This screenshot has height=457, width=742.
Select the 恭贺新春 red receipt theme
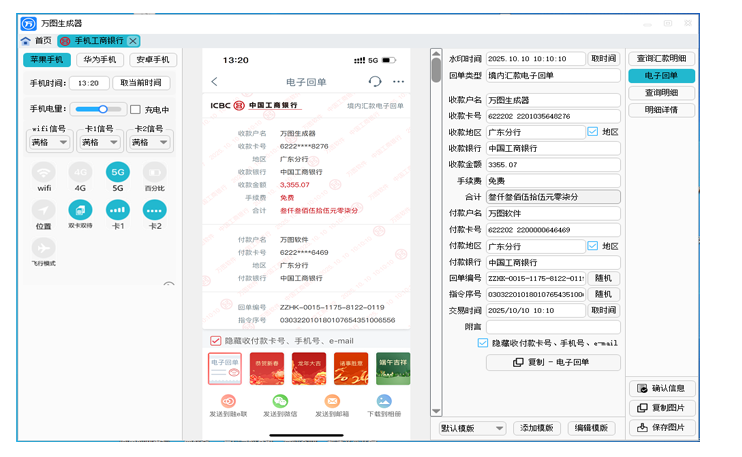click(x=267, y=369)
